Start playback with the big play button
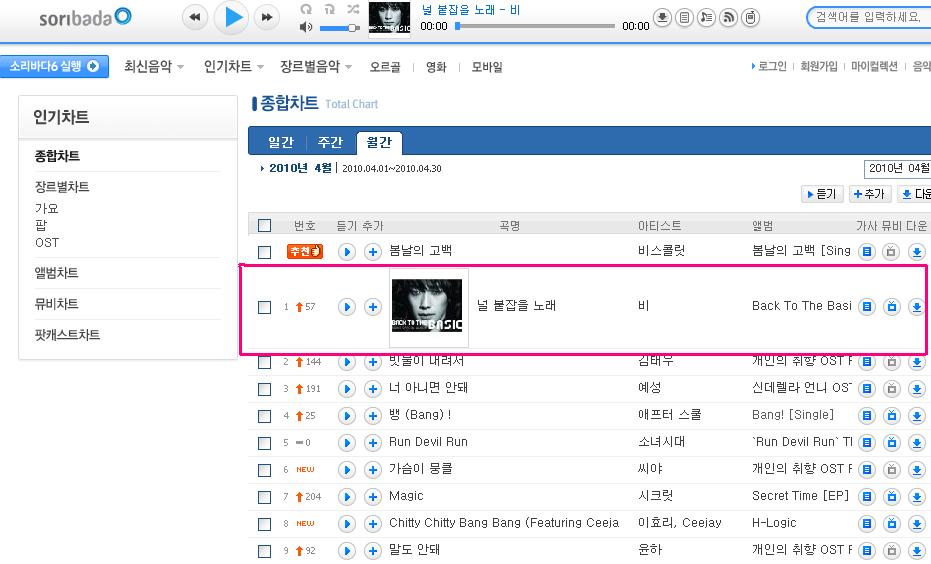The image size is (931, 564). tap(231, 18)
